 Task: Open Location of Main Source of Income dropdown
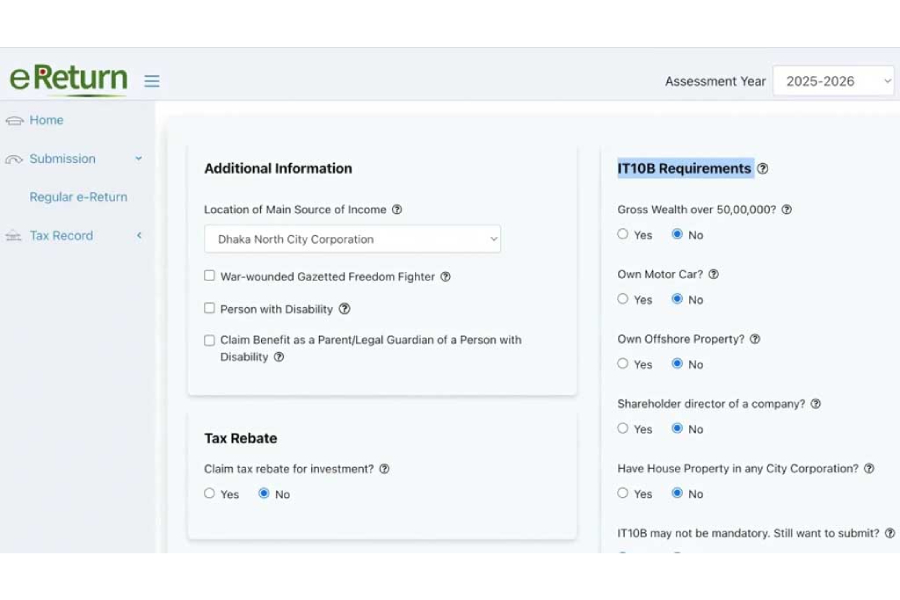(352, 239)
